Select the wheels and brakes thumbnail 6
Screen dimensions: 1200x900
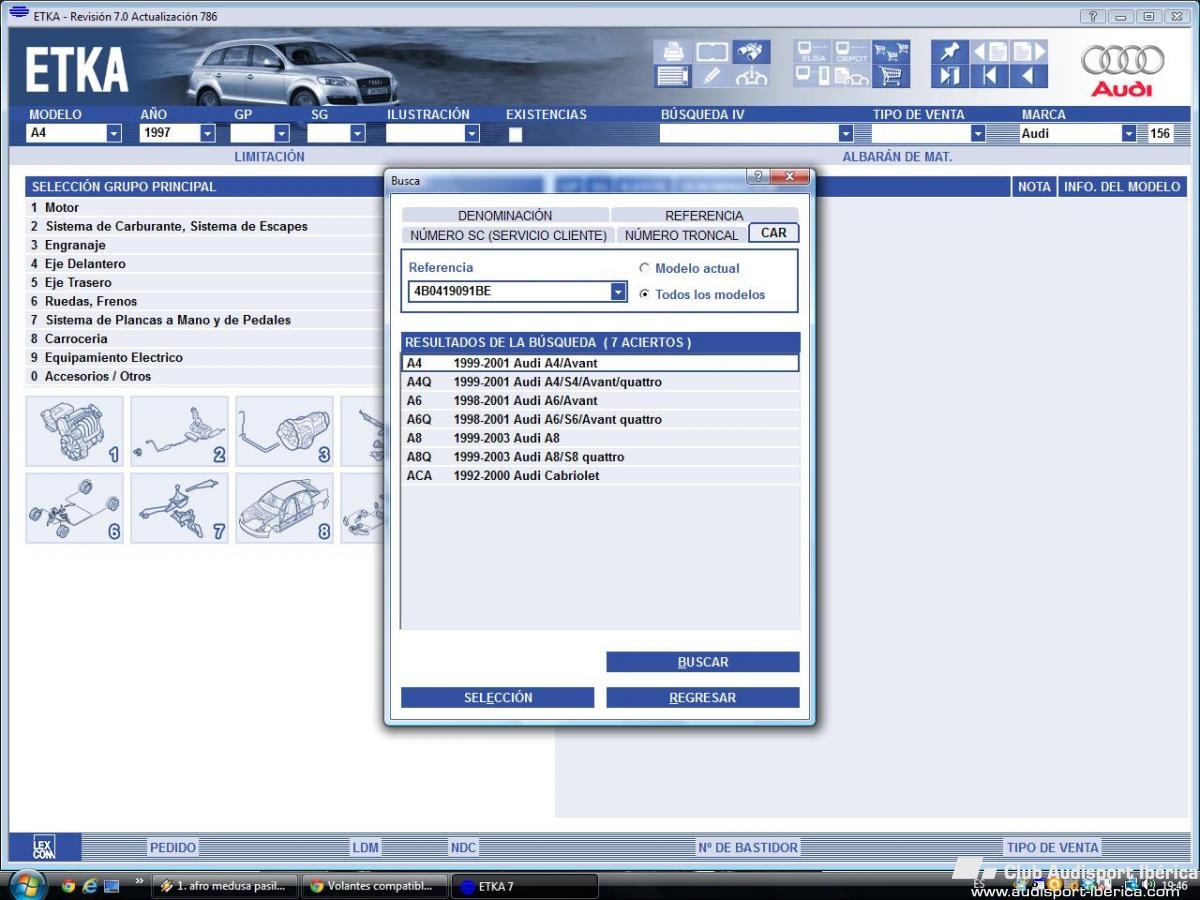(x=75, y=508)
